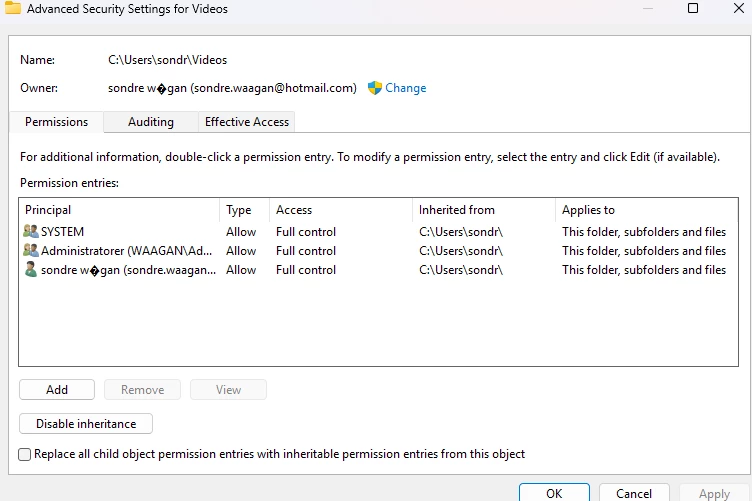
Task: Close the Advanced Security Settings window
Action: [739, 8]
